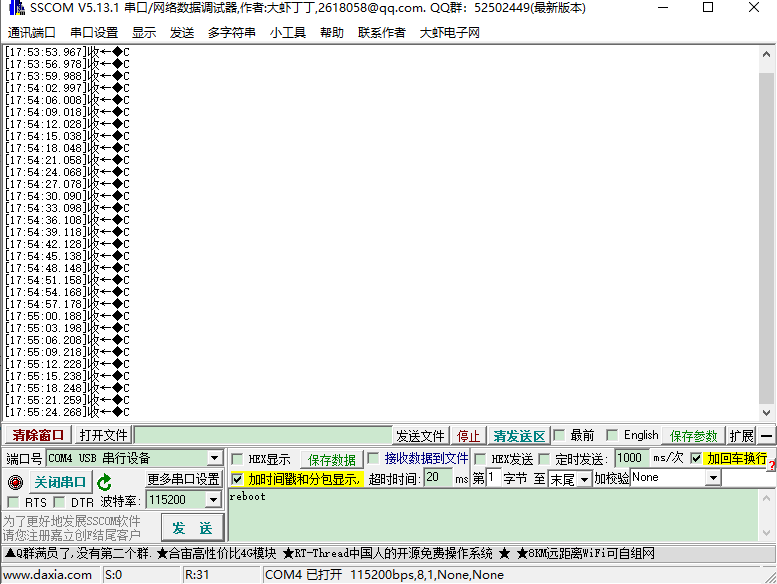Open 显示 menu
The height and width of the screenshot is (584, 777).
[144, 33]
